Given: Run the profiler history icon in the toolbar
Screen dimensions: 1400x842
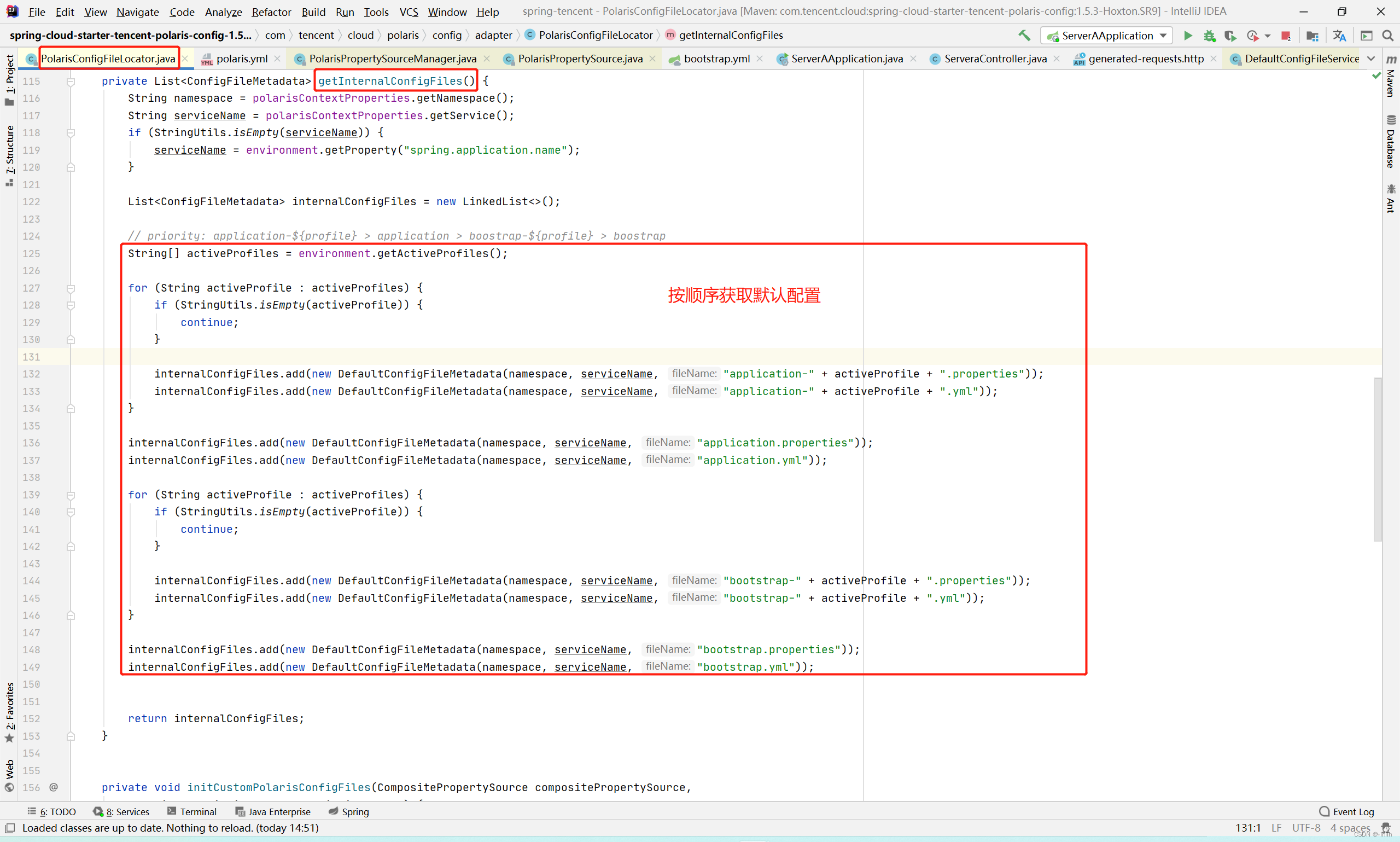Looking at the screenshot, I should [1253, 35].
